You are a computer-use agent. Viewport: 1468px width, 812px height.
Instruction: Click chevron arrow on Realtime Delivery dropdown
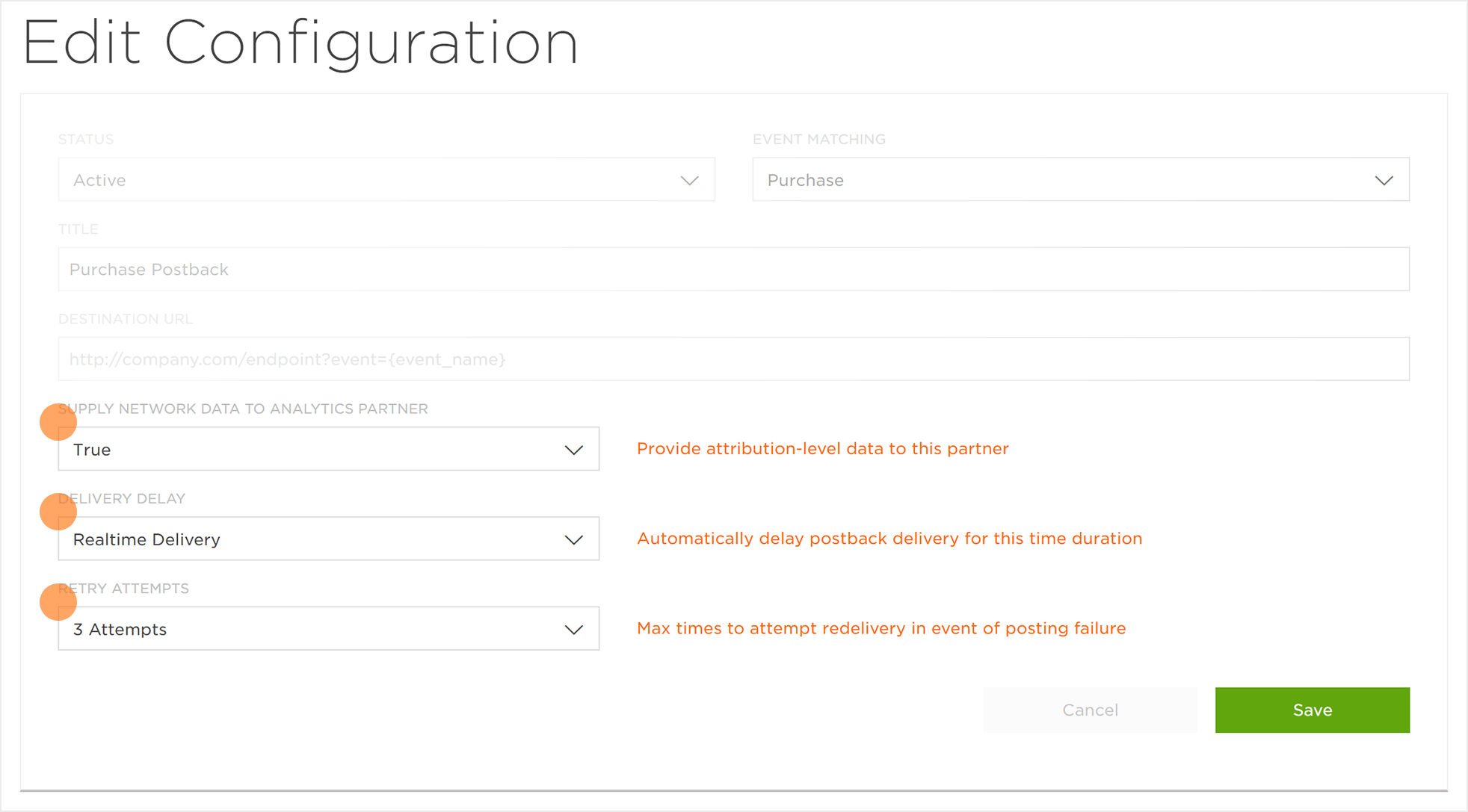pos(573,539)
